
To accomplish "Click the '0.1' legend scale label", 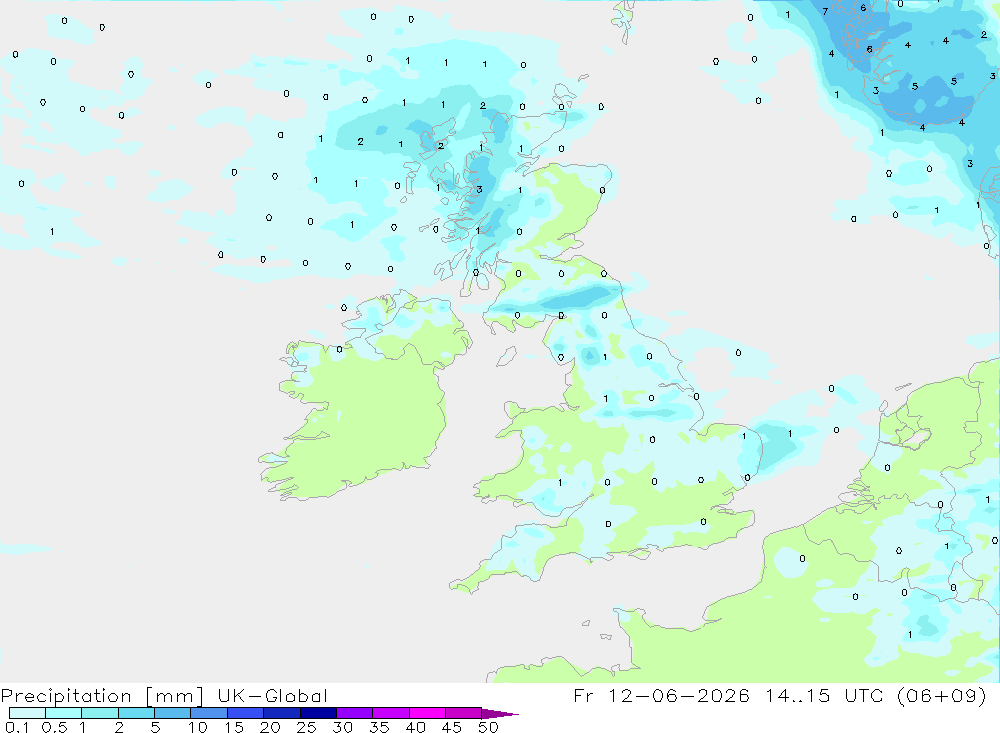I will coord(17,727).
